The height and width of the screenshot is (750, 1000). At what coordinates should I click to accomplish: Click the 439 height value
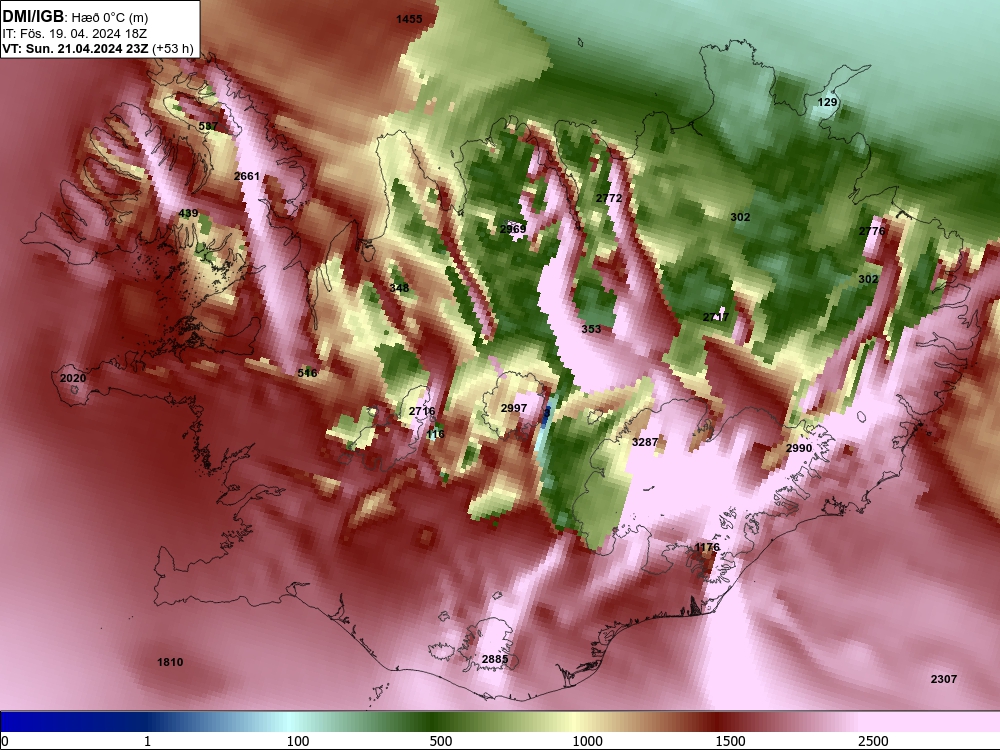point(188,213)
